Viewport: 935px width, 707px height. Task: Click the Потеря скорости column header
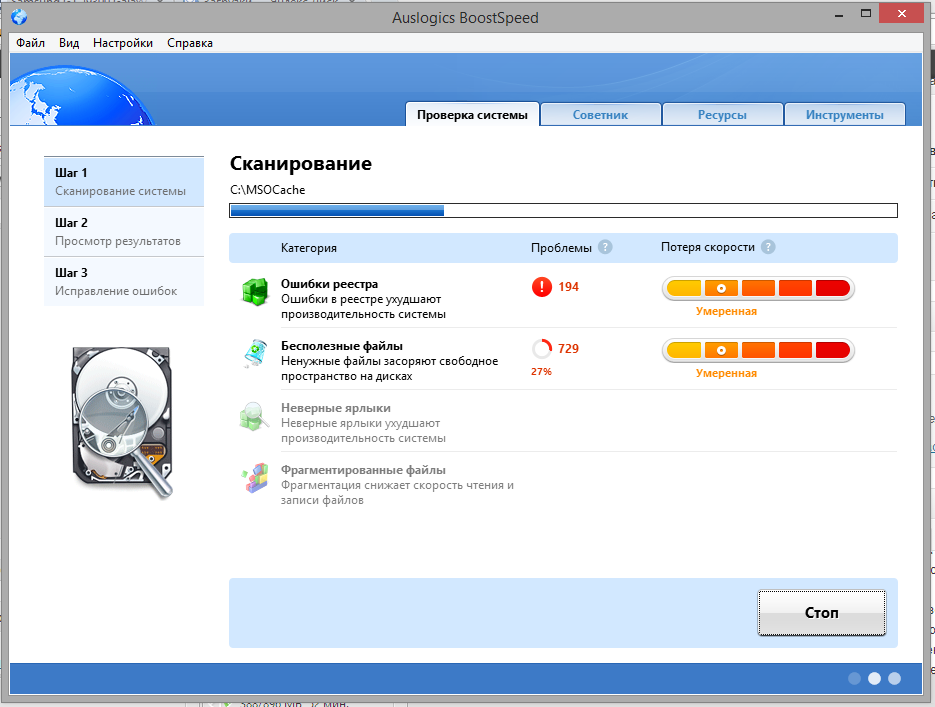pos(708,247)
